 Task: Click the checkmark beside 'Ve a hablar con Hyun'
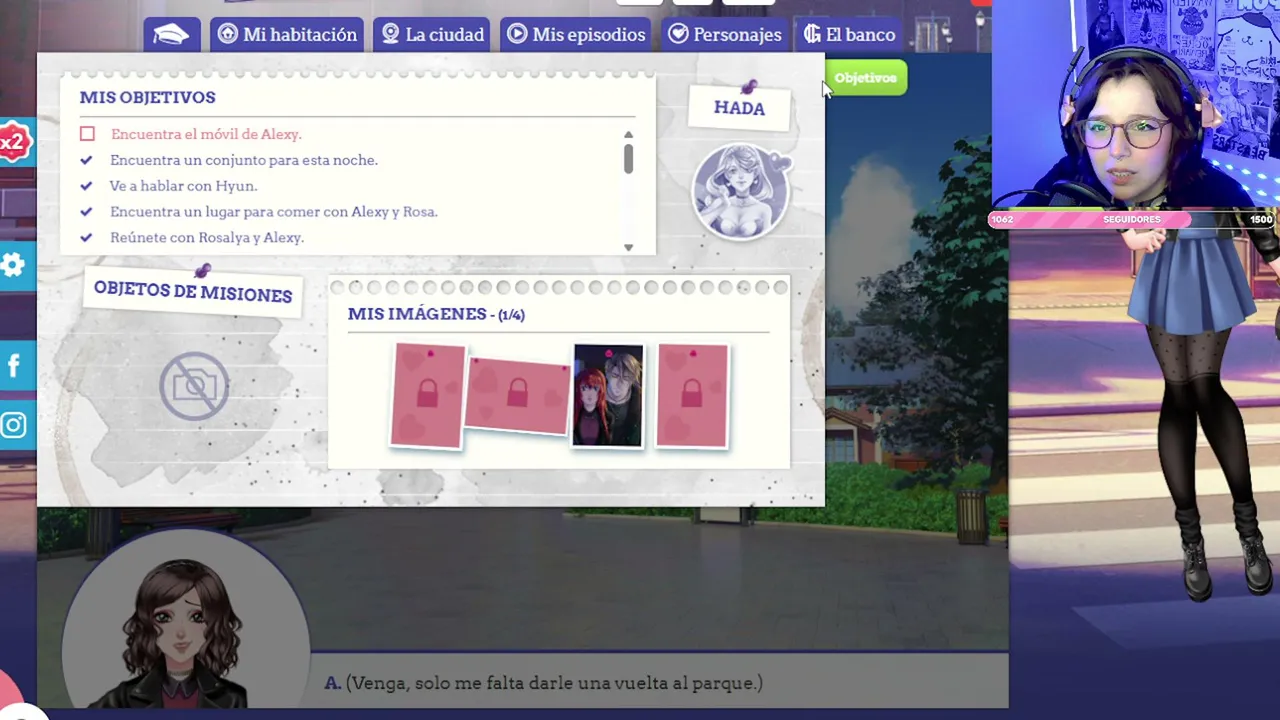86,186
